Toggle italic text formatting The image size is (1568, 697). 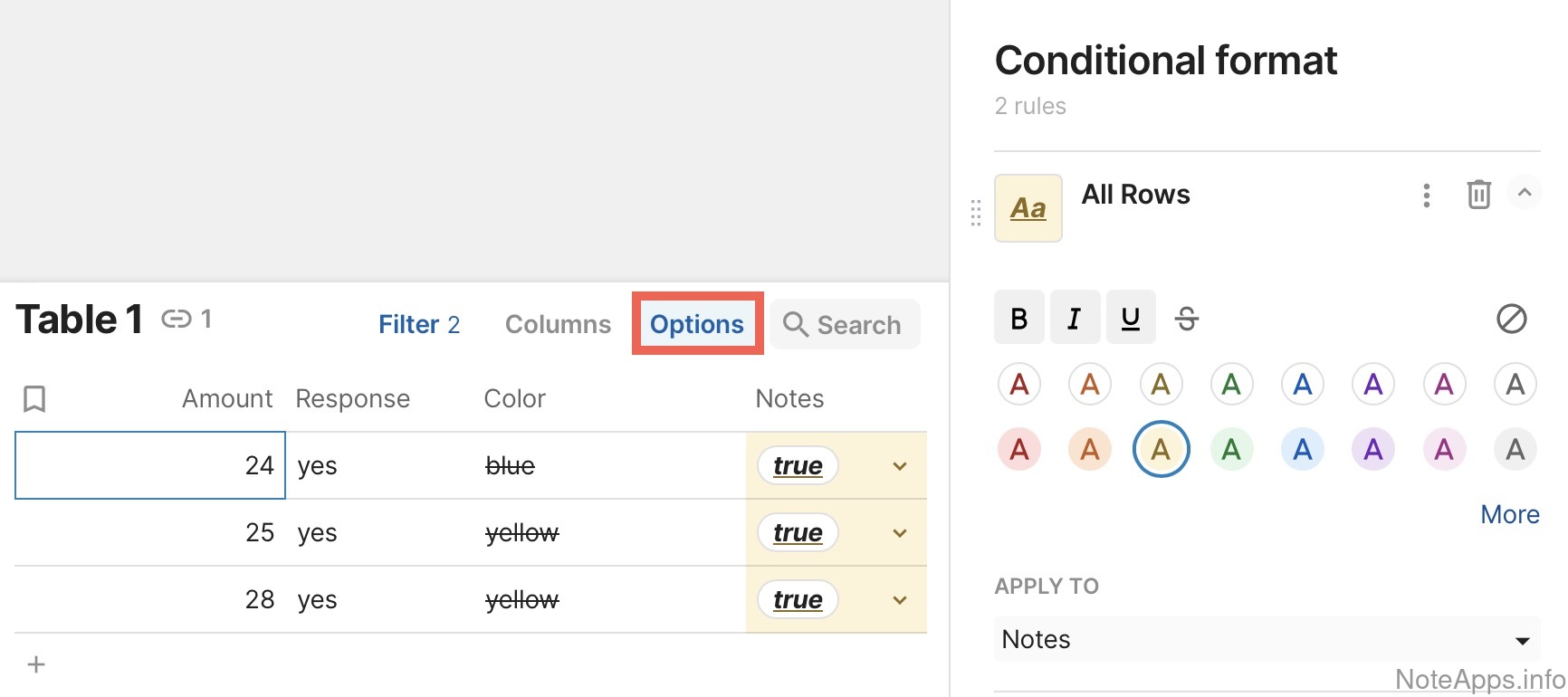coord(1075,318)
